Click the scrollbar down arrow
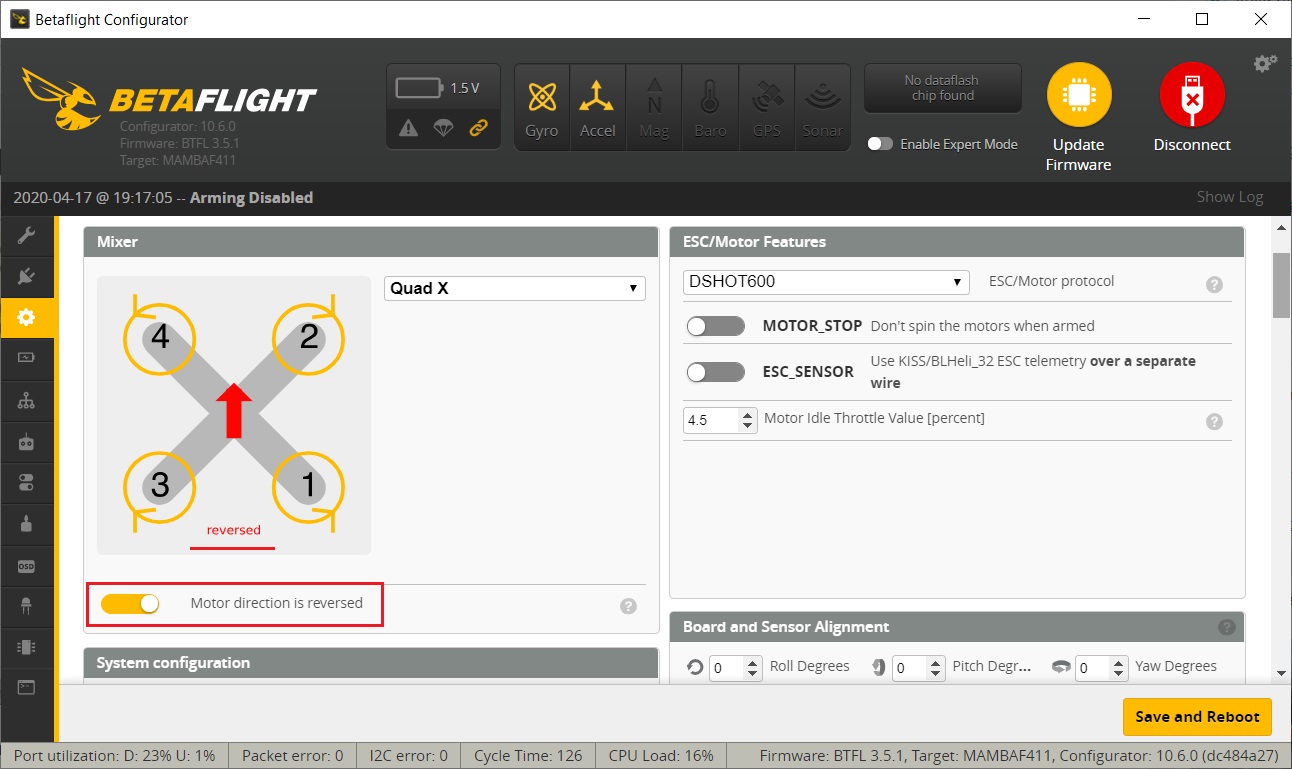The width and height of the screenshot is (1292, 769). click(1281, 674)
